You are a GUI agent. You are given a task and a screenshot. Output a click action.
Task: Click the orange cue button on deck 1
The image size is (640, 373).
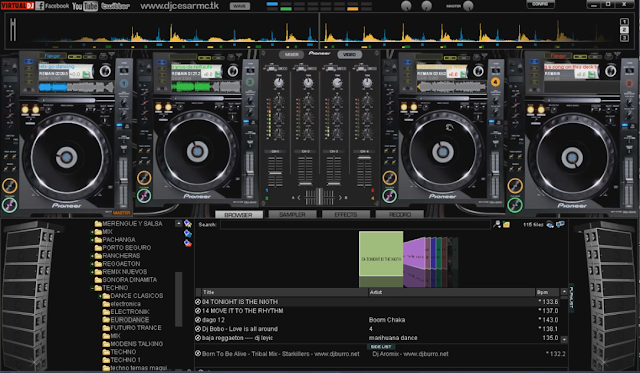click(x=9, y=186)
